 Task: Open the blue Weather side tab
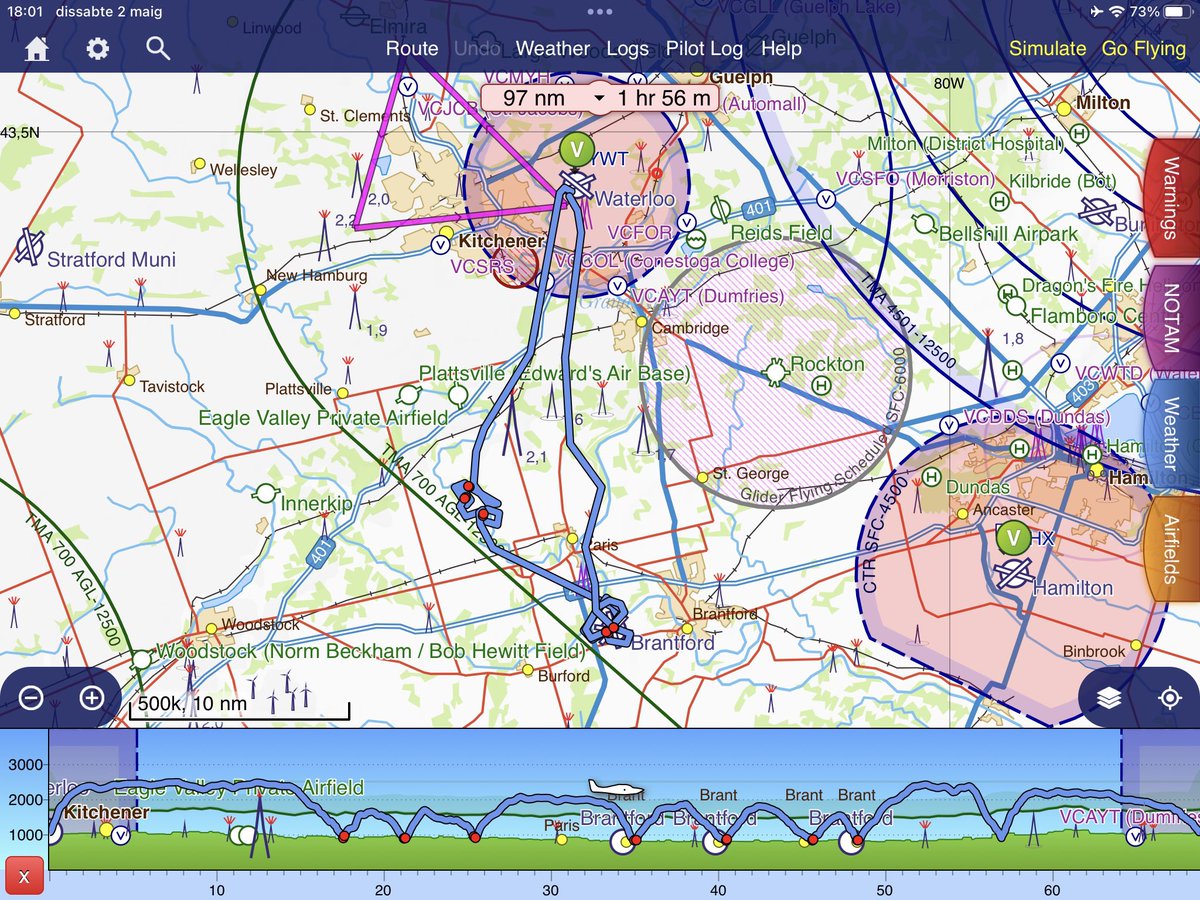(1171, 434)
